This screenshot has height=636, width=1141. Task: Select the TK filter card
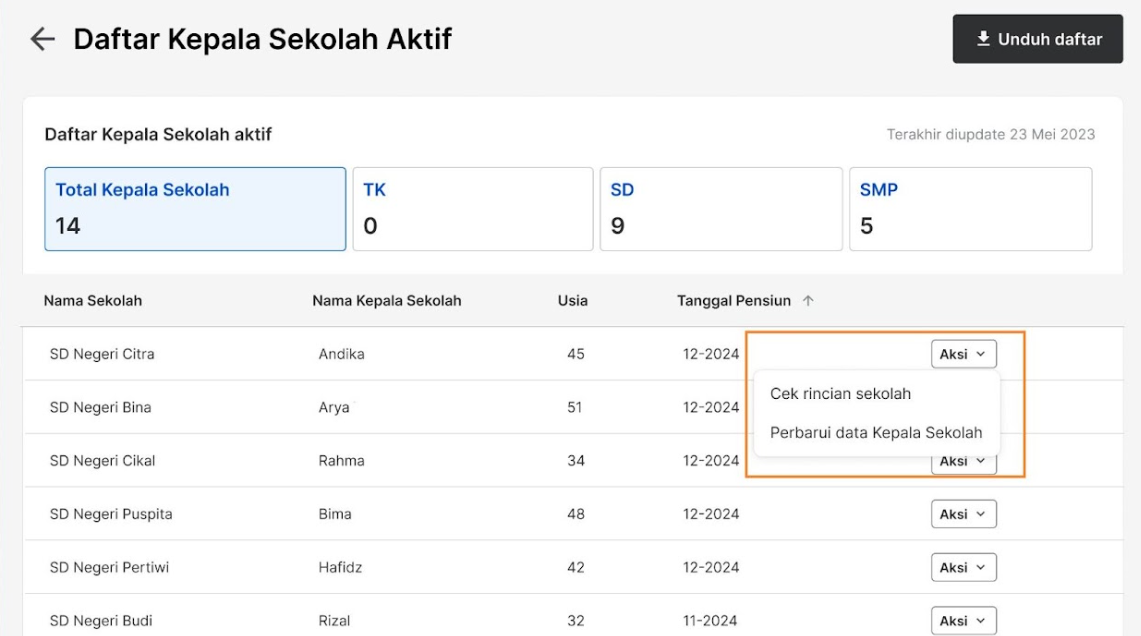(473, 209)
